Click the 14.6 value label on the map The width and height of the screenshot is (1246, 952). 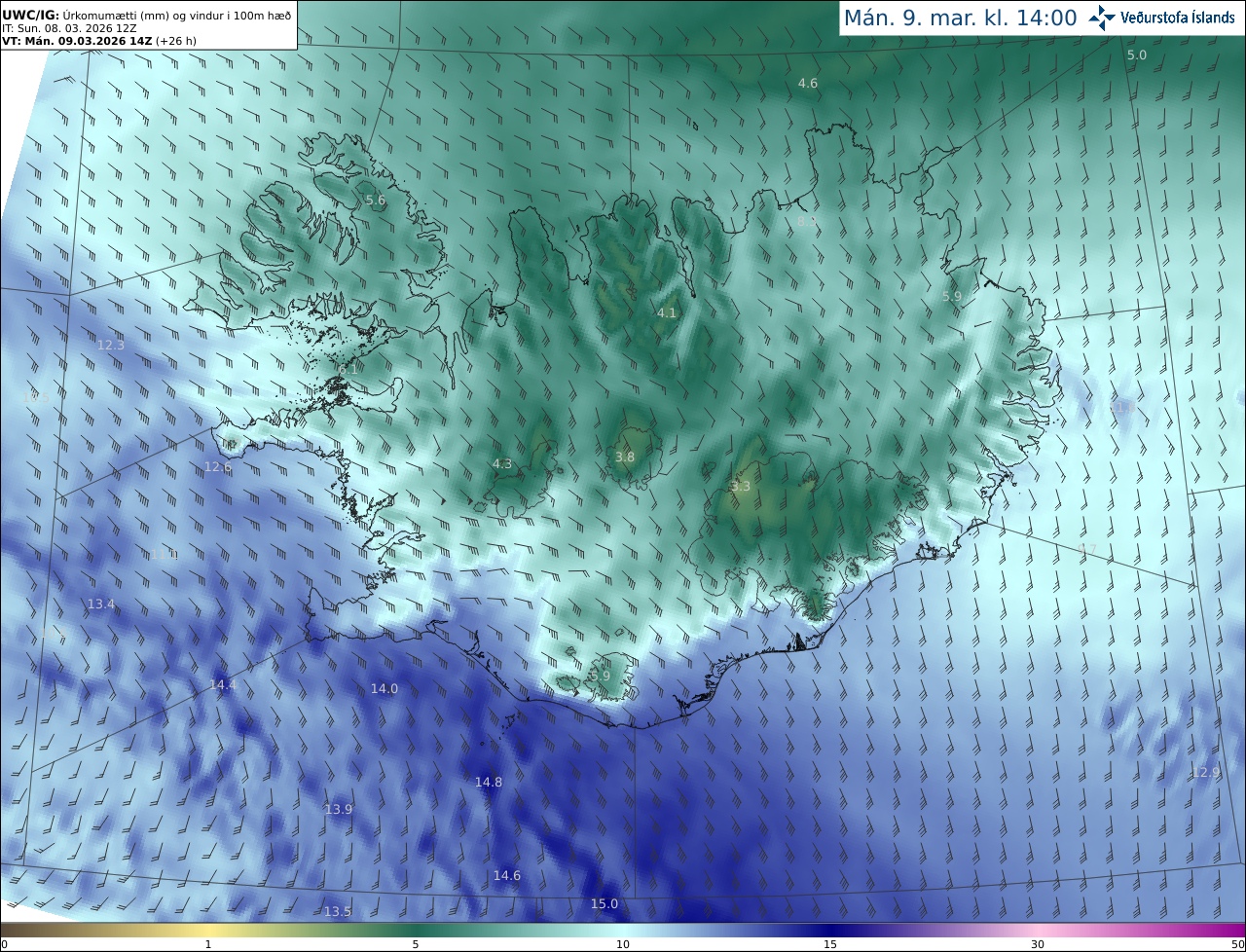tap(507, 876)
